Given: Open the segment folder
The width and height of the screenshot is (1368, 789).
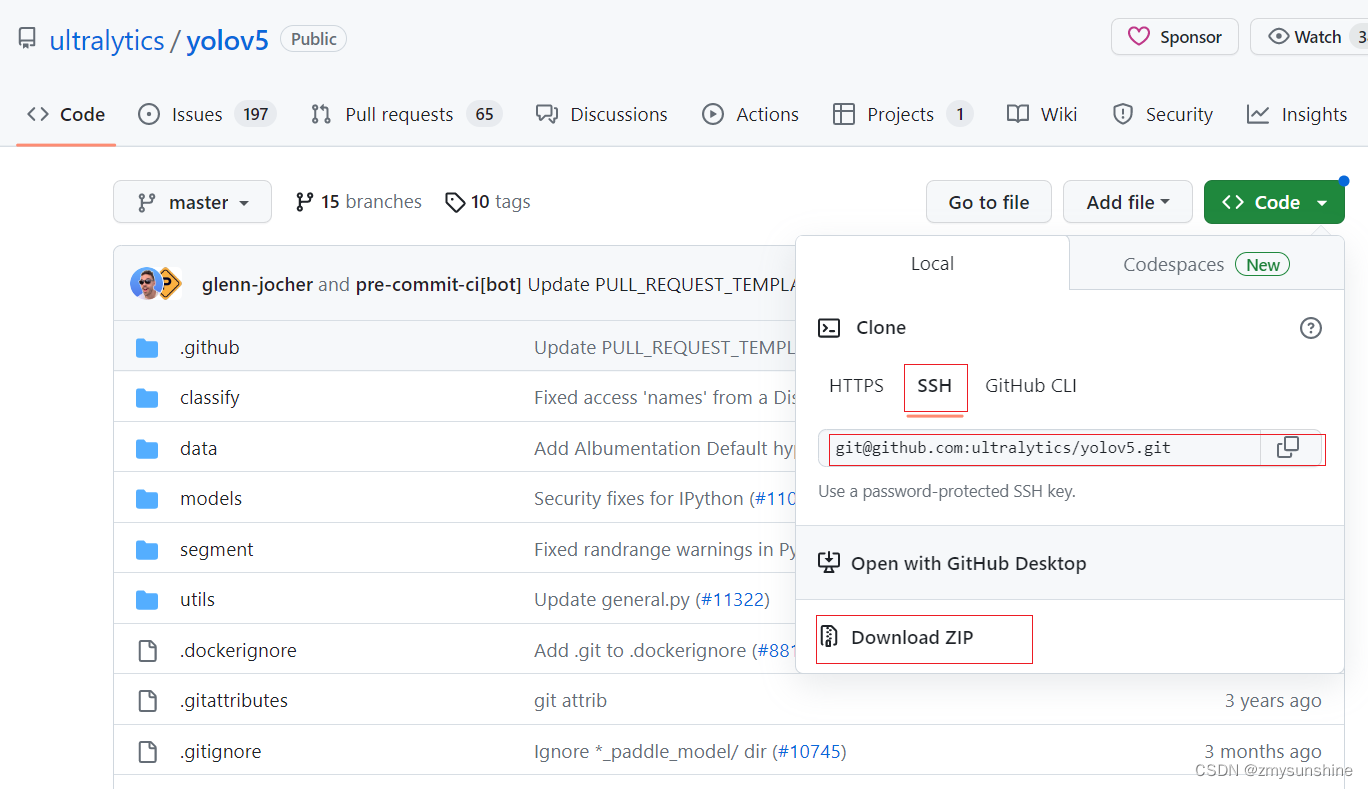Looking at the screenshot, I should coord(217,550).
